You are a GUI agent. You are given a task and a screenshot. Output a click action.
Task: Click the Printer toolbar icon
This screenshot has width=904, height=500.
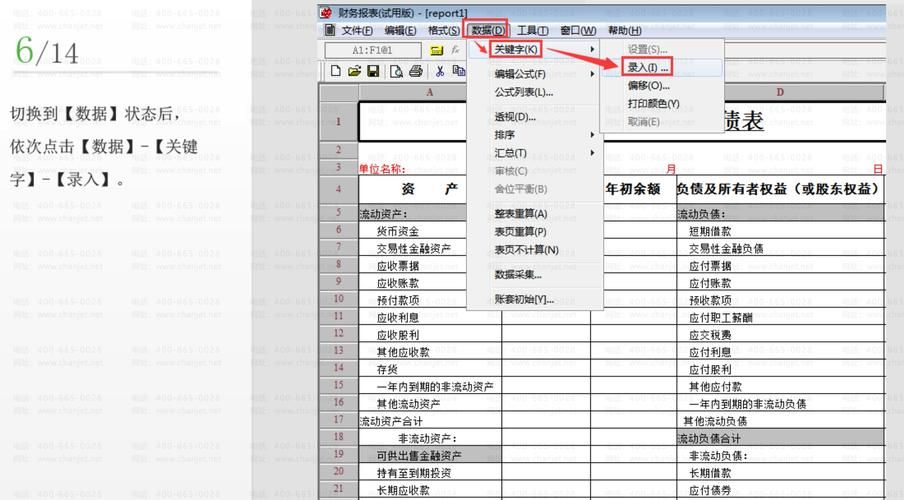[415, 71]
